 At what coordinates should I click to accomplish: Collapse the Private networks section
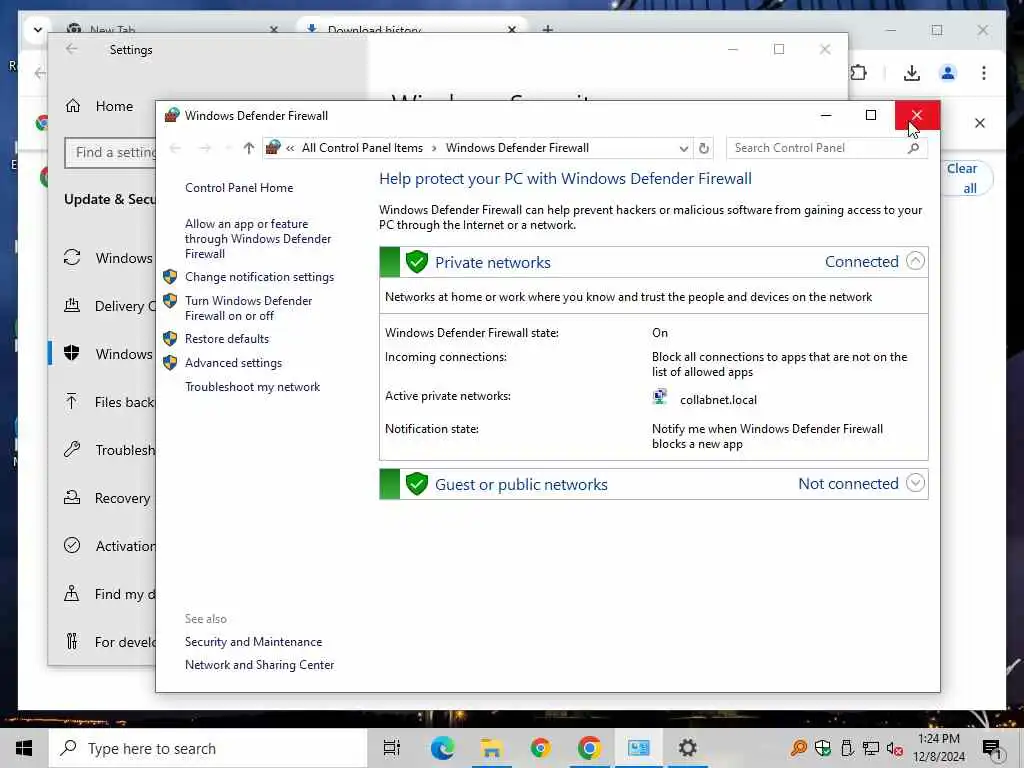point(915,261)
